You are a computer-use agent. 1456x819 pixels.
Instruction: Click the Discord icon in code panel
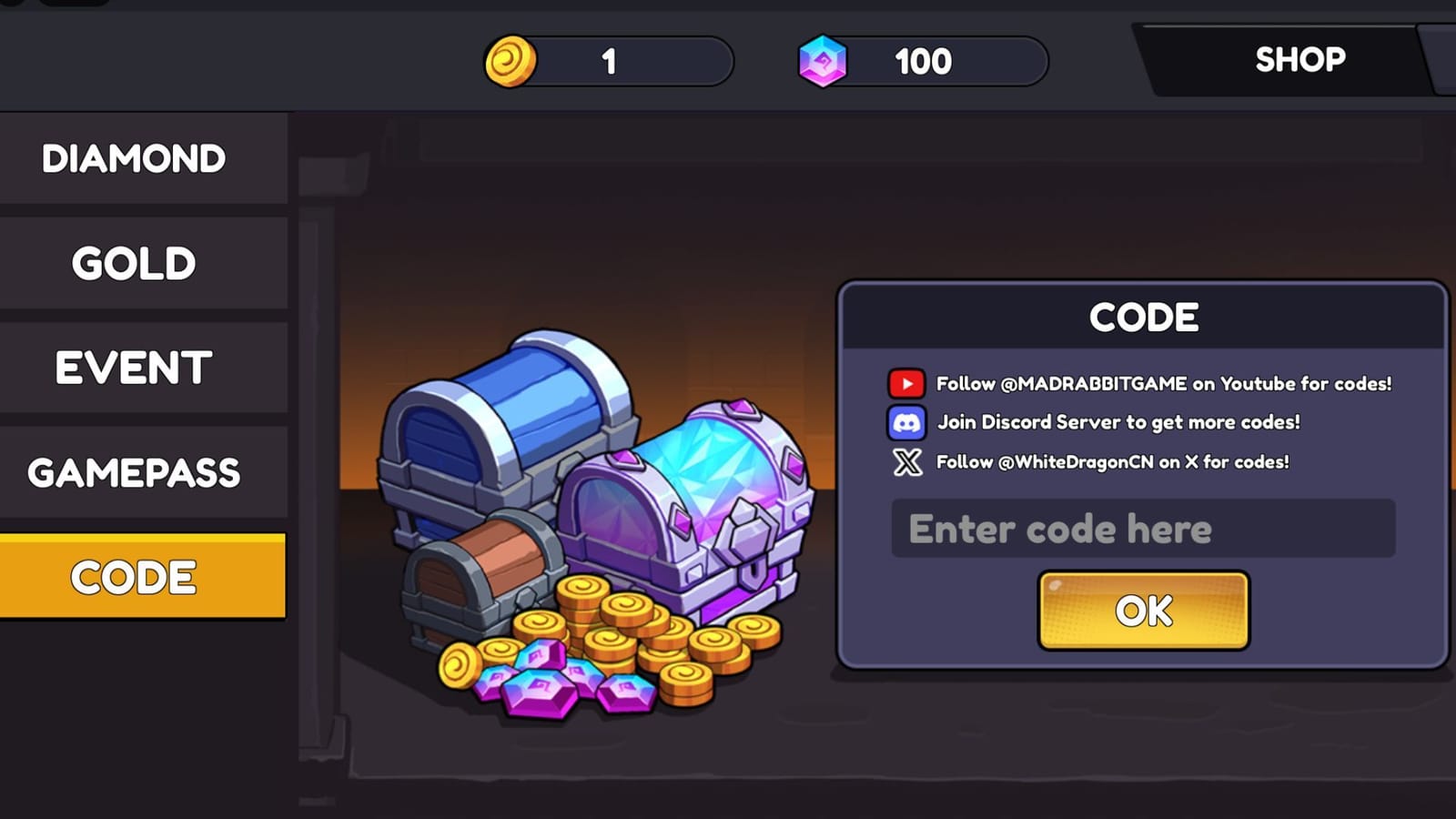click(906, 423)
